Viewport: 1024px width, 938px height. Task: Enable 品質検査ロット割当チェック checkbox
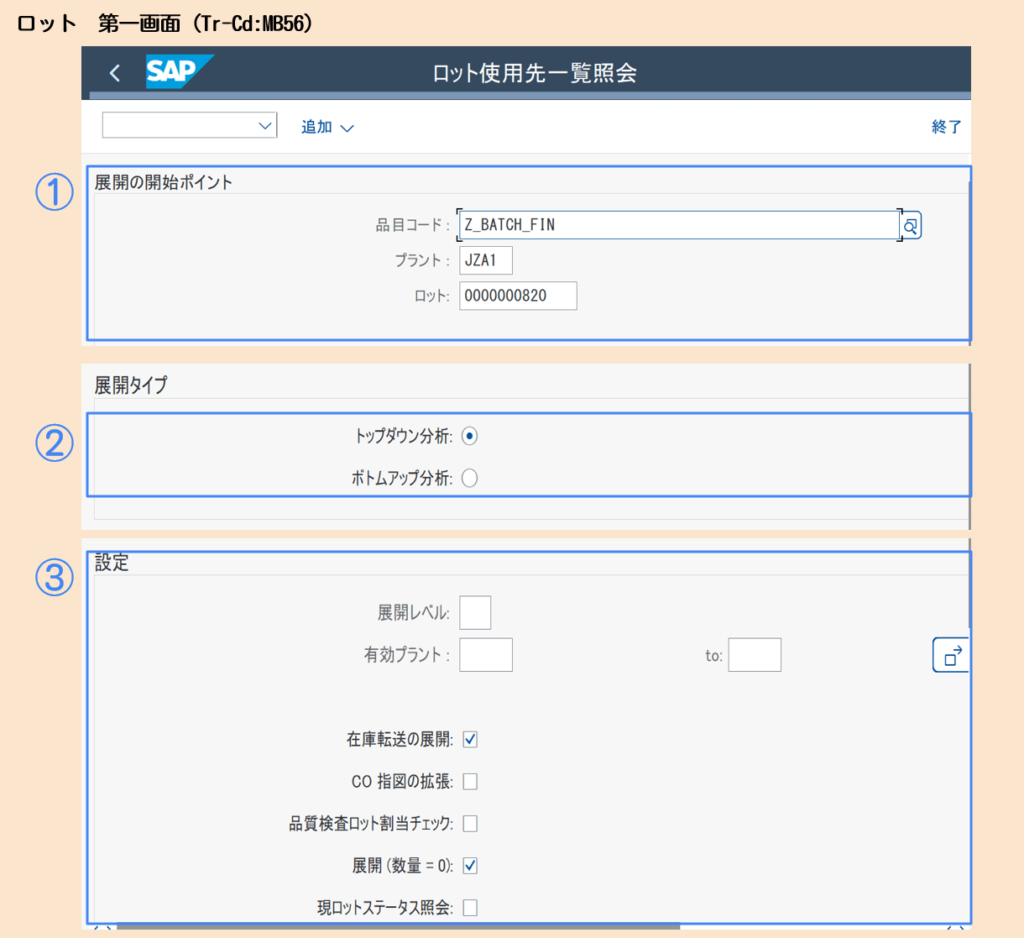(470, 824)
